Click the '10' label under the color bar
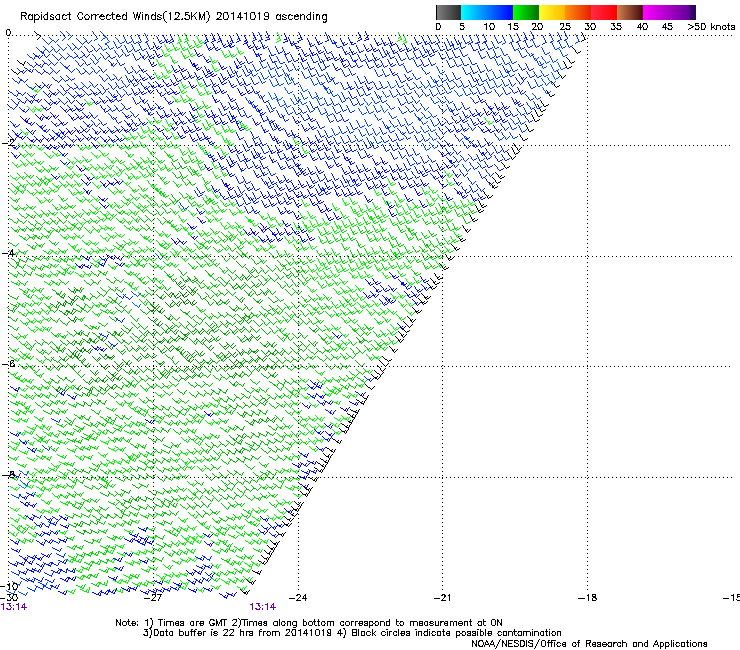The width and height of the screenshot is (740, 650). tap(489, 27)
